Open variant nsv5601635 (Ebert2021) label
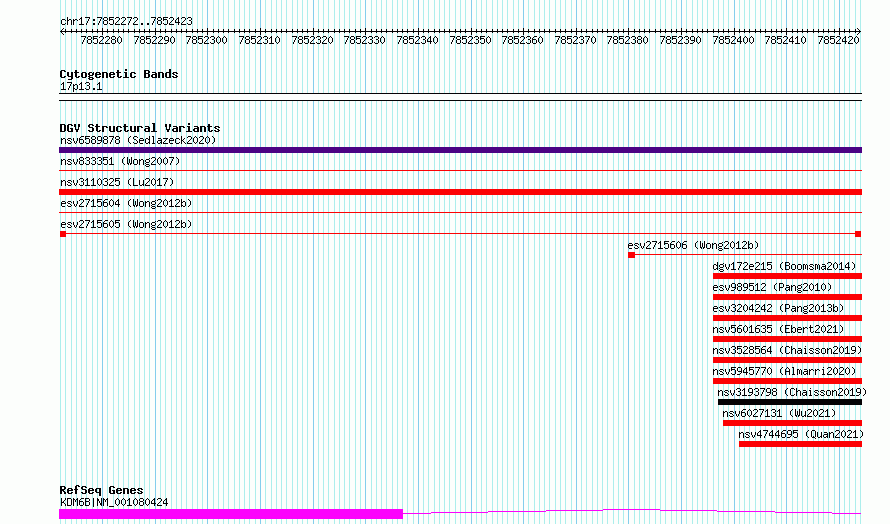This screenshot has width=890, height=524. click(778, 329)
